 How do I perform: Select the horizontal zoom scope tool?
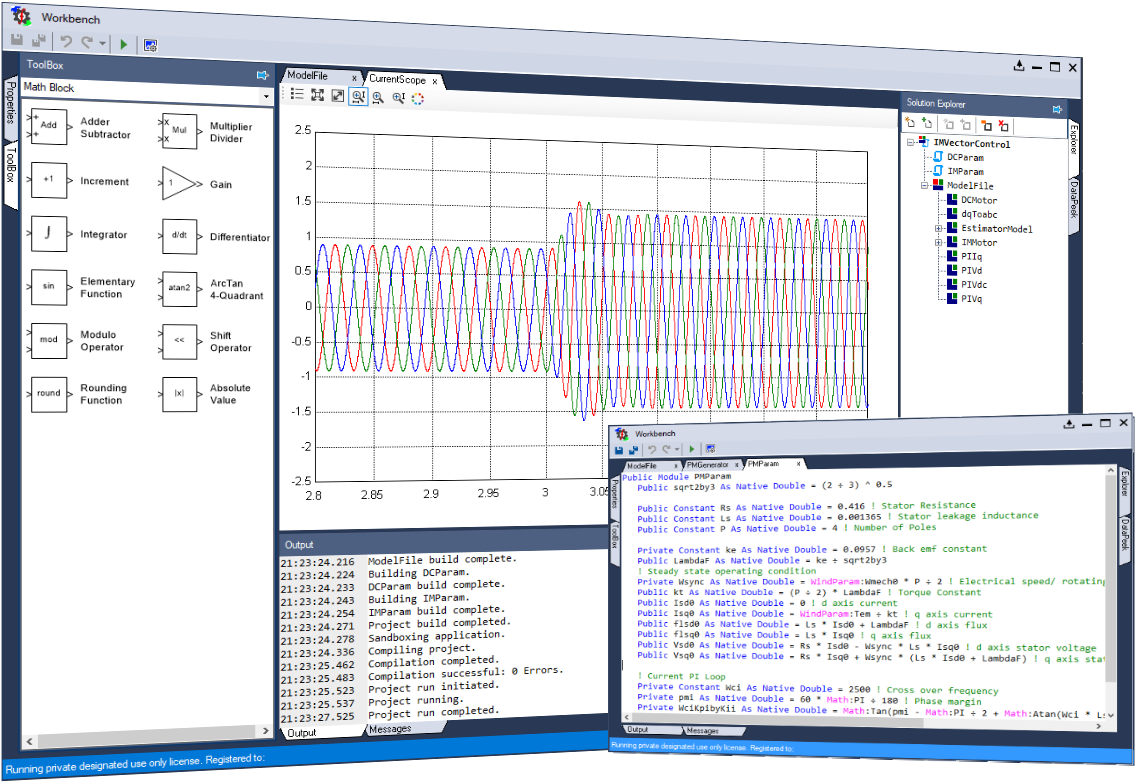[378, 98]
